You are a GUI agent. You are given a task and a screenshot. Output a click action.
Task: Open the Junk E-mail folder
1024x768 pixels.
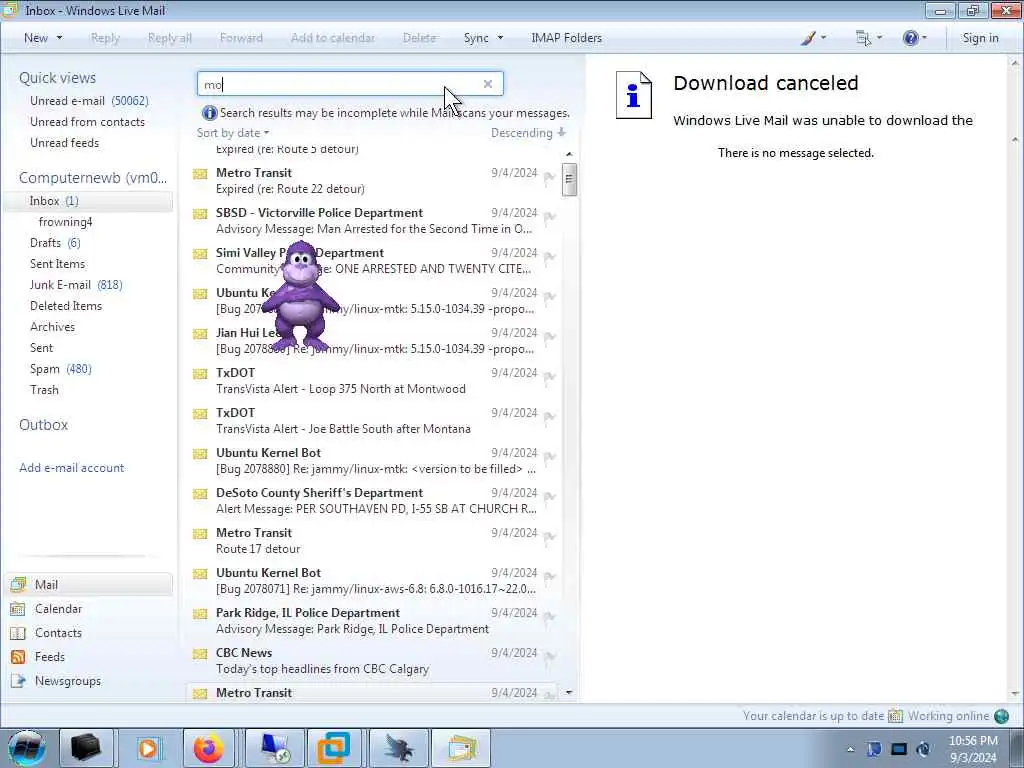(76, 285)
